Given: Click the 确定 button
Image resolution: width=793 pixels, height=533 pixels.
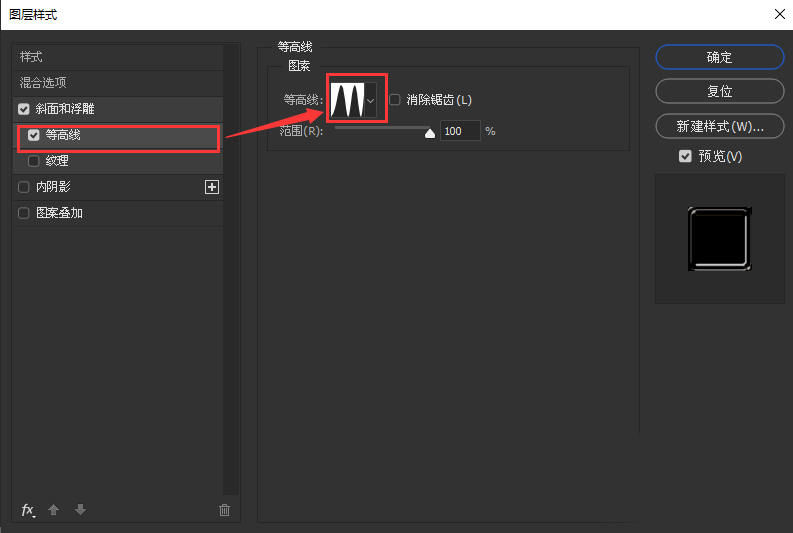Looking at the screenshot, I should coord(720,57).
